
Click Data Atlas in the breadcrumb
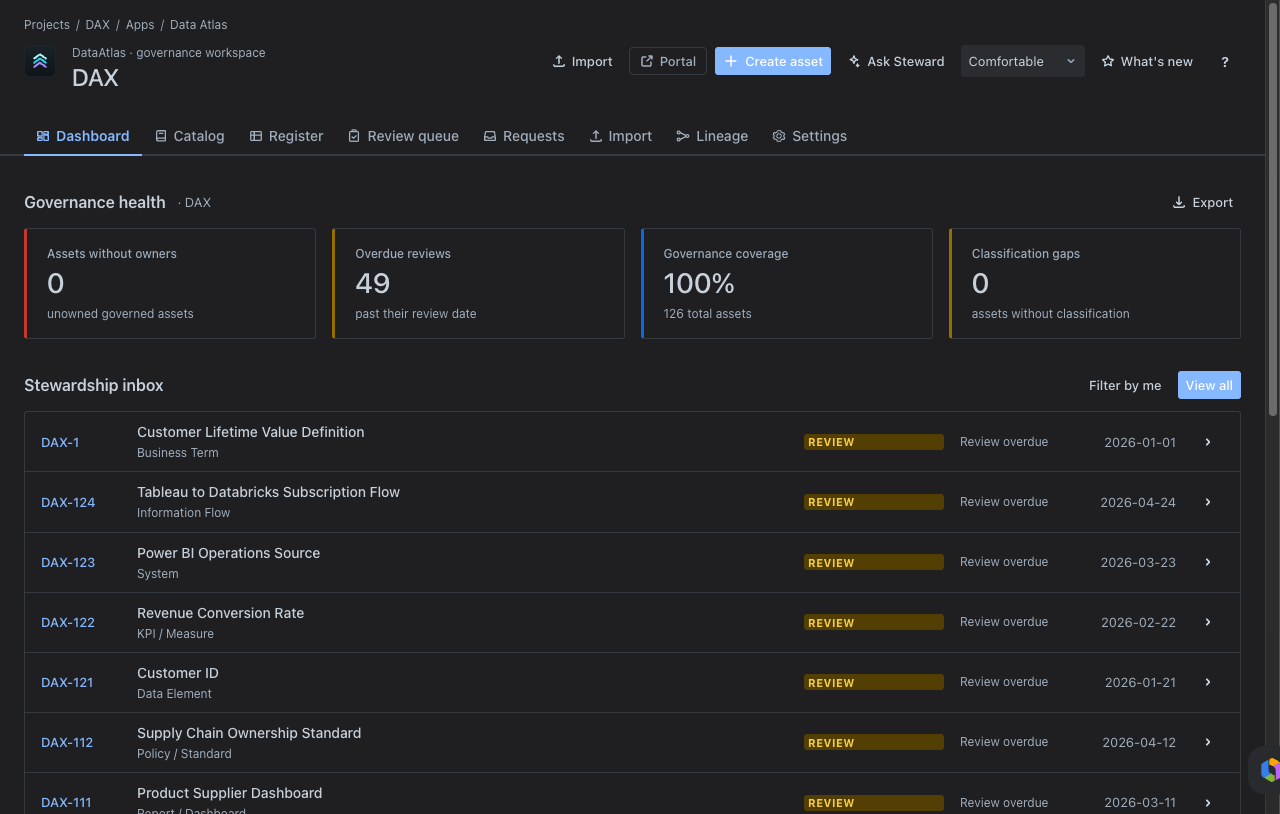click(199, 24)
